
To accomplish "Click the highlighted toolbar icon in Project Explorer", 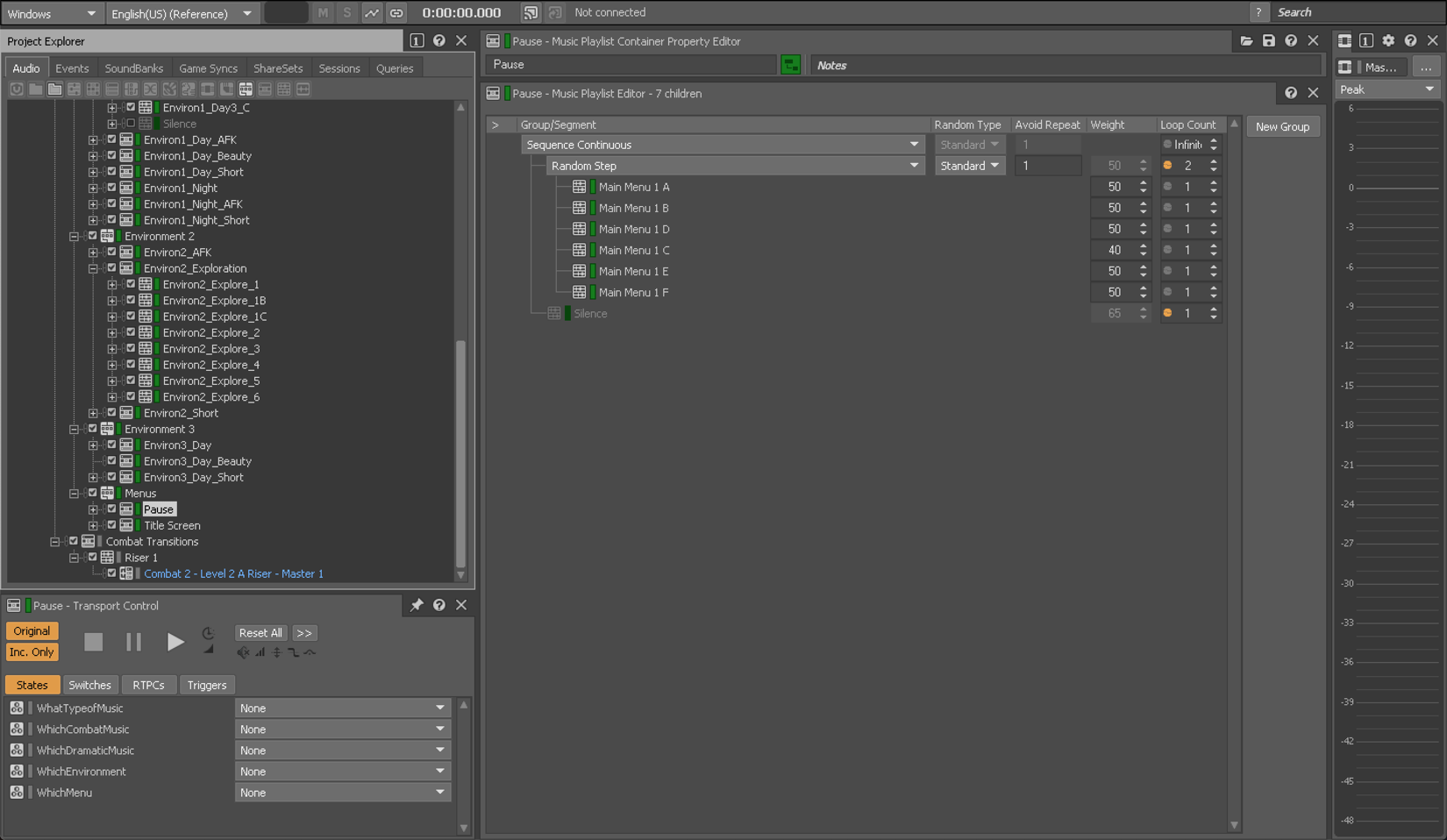I will click(246, 89).
